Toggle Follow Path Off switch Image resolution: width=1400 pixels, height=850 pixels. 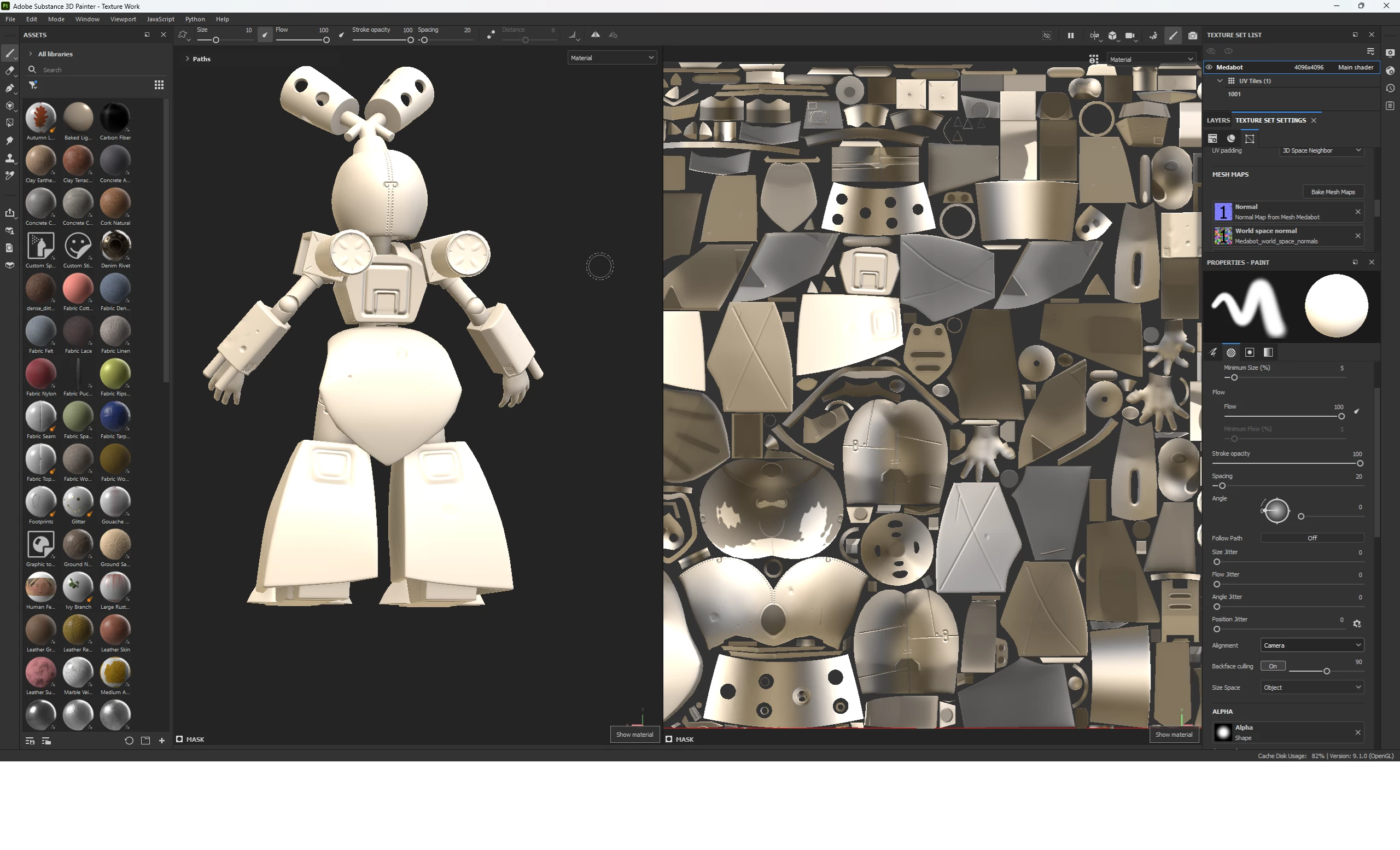point(1311,538)
